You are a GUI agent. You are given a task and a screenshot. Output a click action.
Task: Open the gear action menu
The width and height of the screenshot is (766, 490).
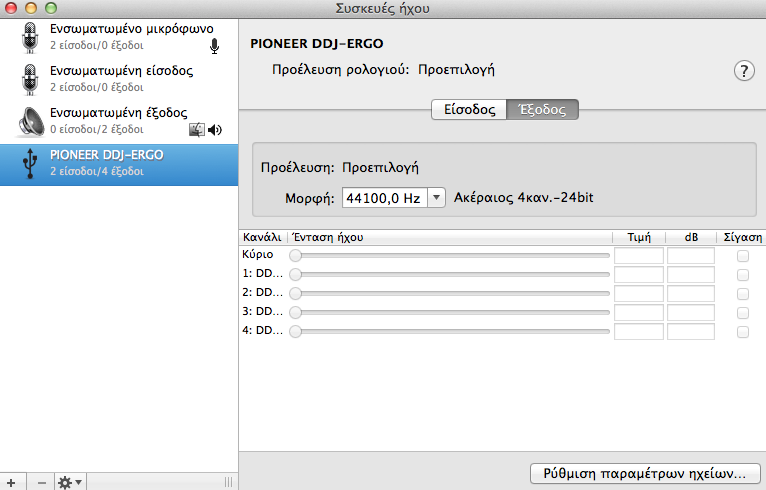click(x=70, y=483)
